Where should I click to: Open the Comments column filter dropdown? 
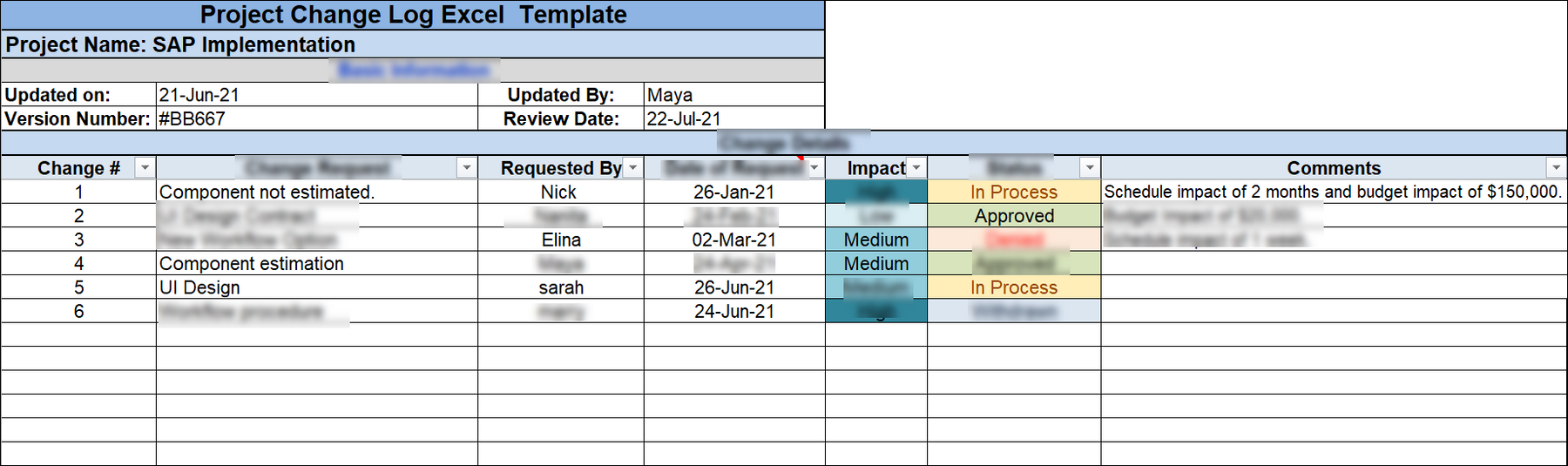point(1556,168)
